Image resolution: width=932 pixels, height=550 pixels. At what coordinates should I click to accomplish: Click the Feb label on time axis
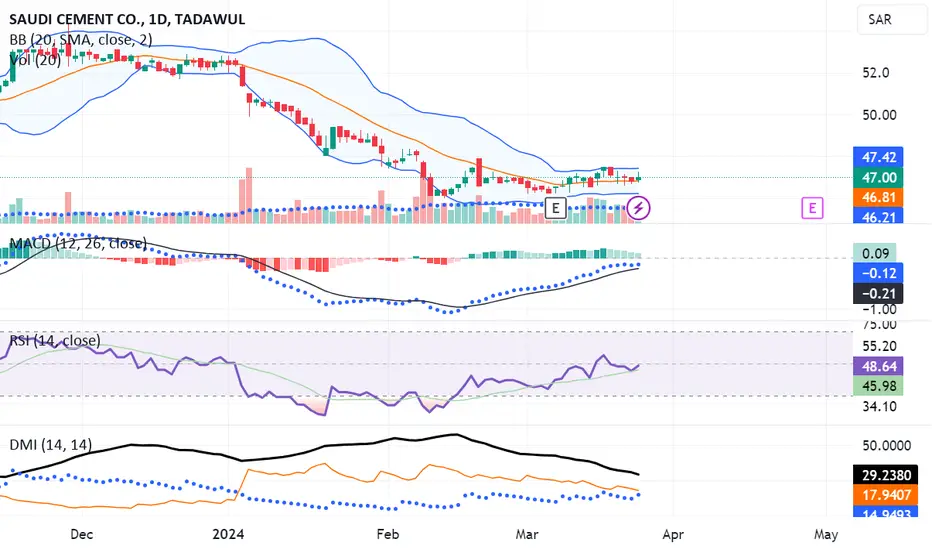pos(388,534)
